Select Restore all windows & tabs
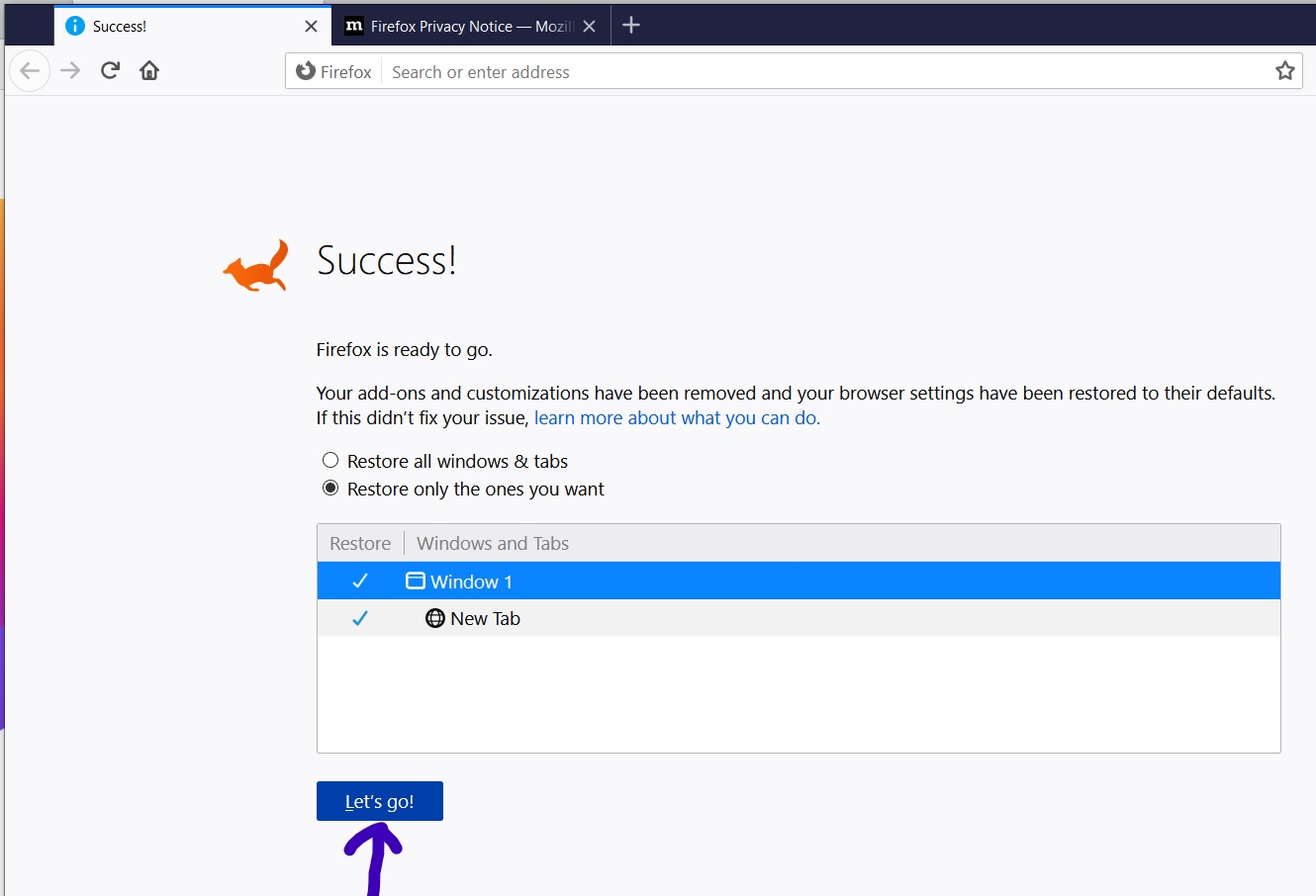Screen dimensions: 1316x896 click(330, 461)
